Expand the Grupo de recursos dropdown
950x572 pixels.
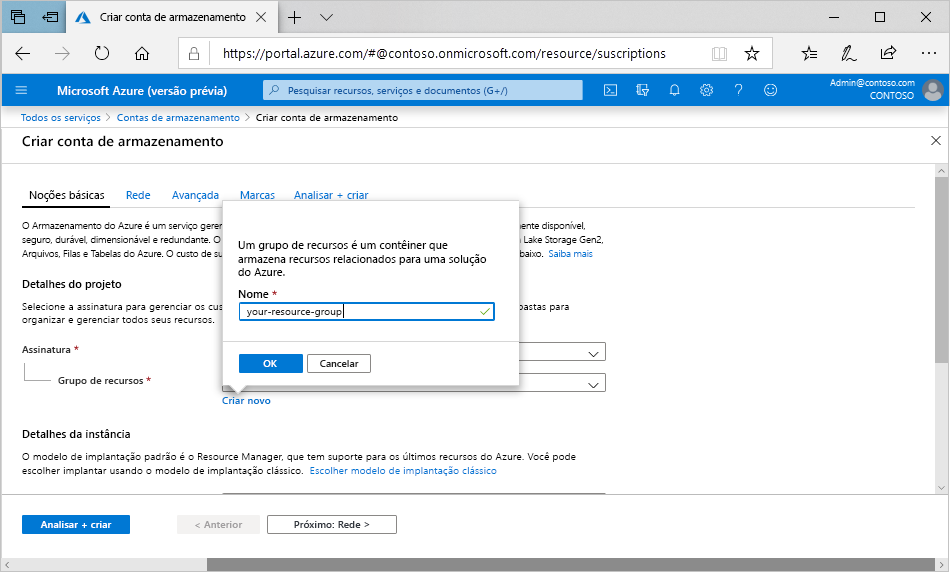pyautogui.click(x=593, y=383)
